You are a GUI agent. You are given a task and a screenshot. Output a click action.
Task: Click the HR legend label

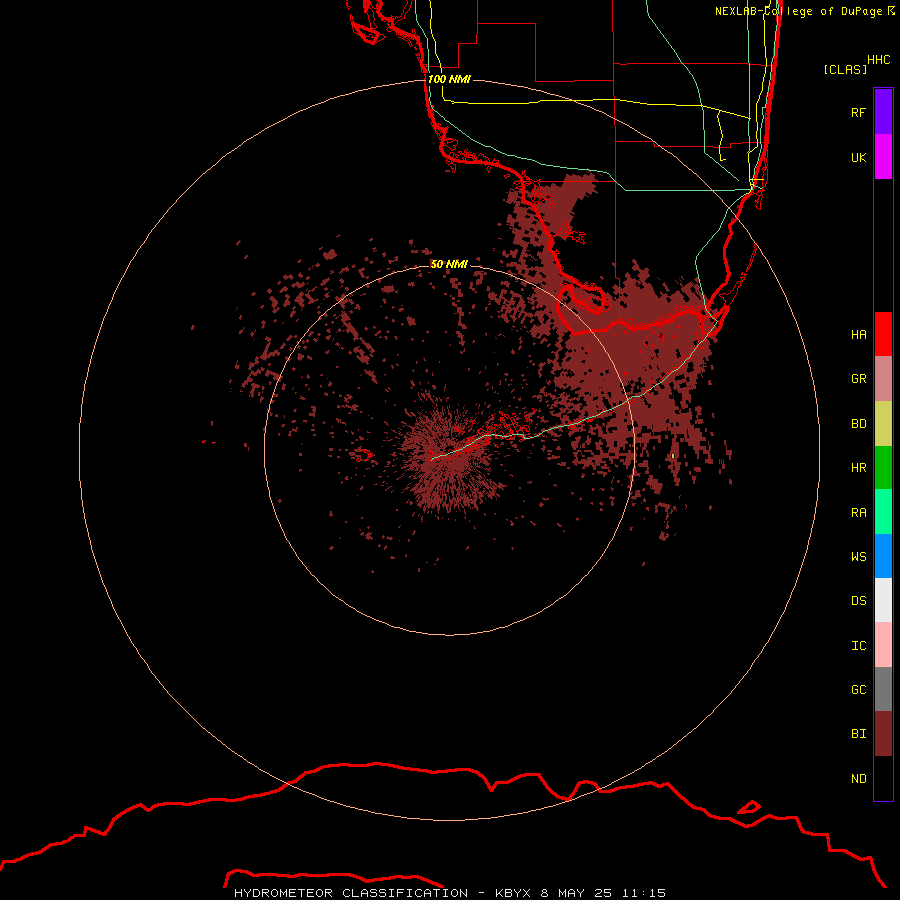(858, 468)
